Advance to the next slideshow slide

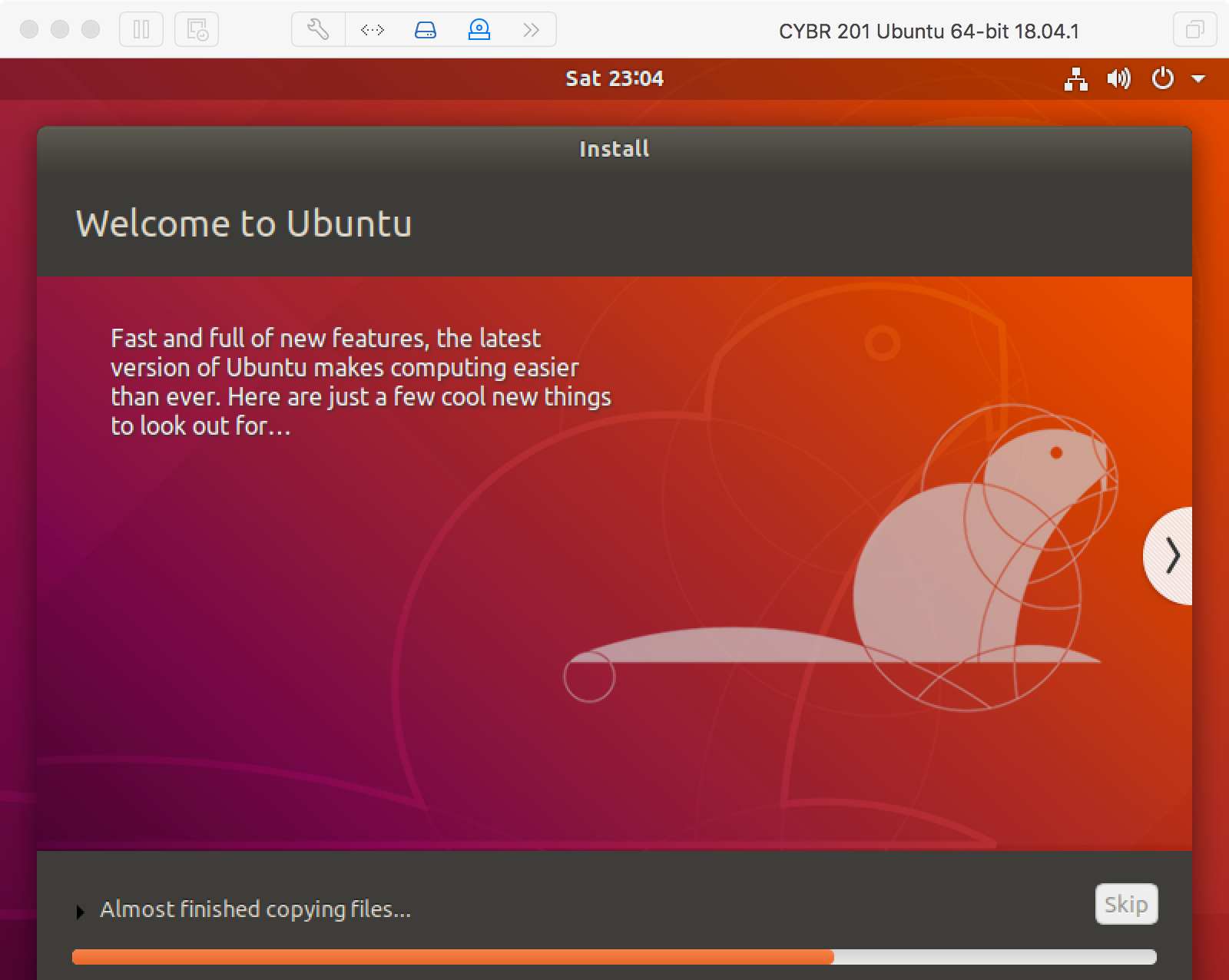pyautogui.click(x=1168, y=556)
